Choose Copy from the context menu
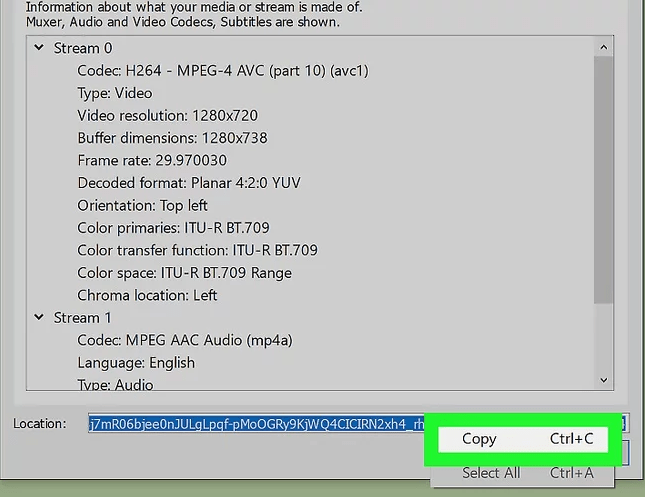Screen dimensions: 645x497 point(479,439)
